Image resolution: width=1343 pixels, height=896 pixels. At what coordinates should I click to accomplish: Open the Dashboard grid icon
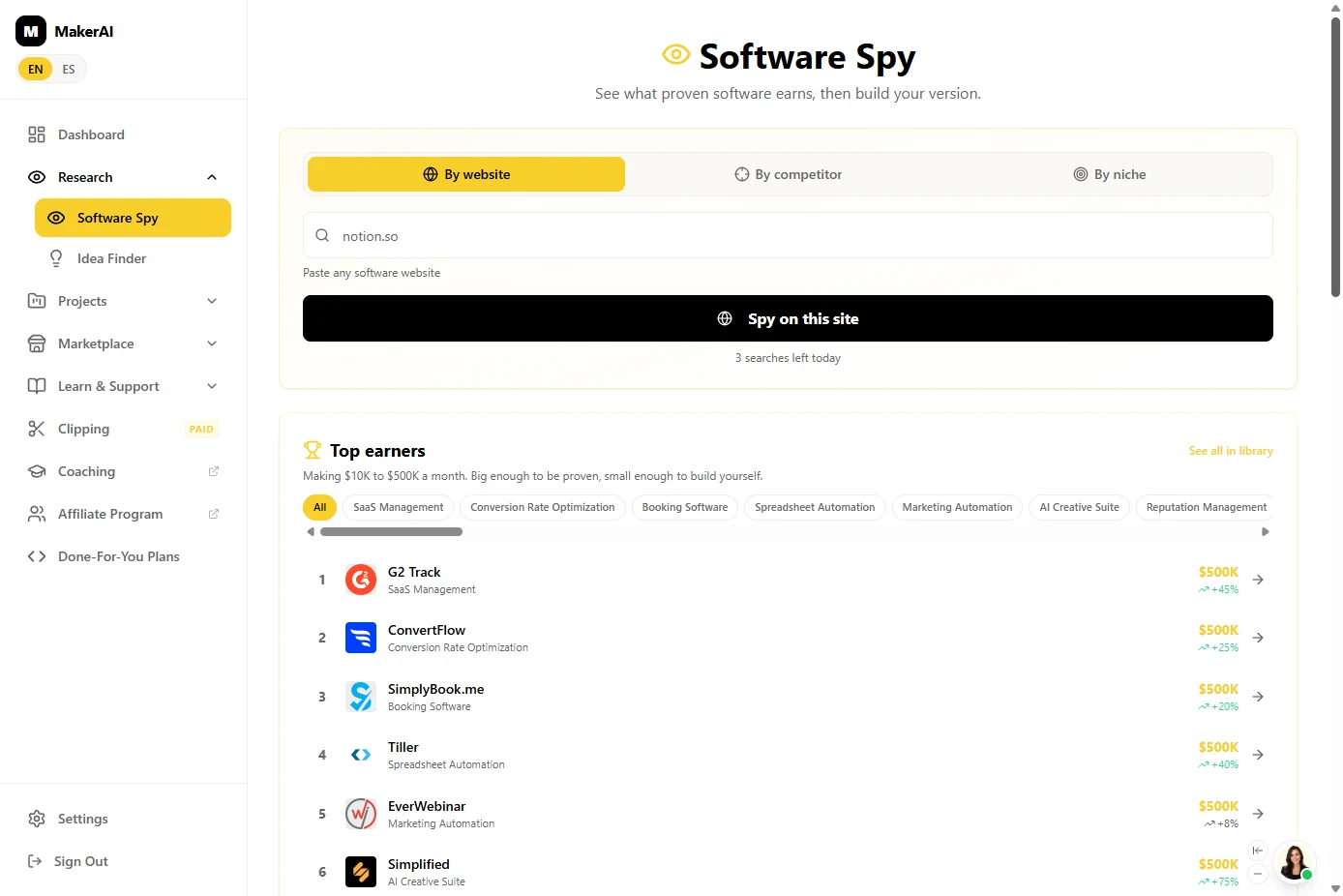(x=37, y=134)
